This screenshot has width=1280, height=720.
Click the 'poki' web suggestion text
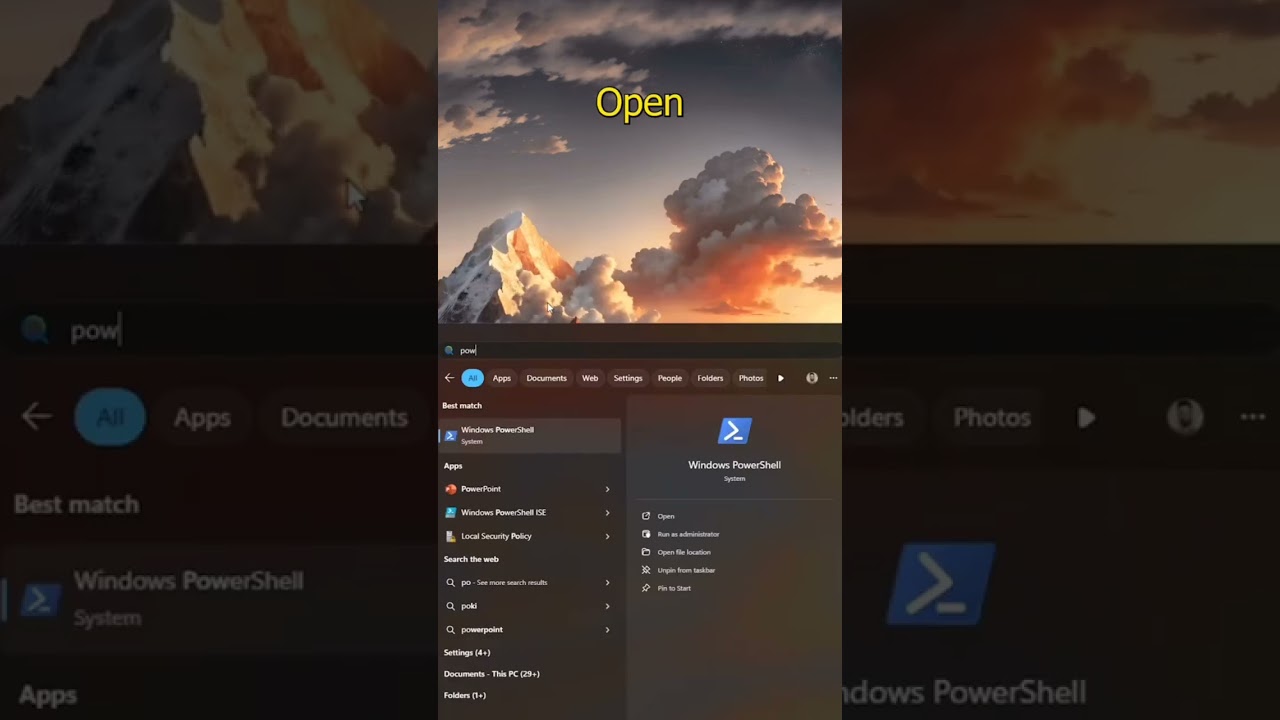469,606
